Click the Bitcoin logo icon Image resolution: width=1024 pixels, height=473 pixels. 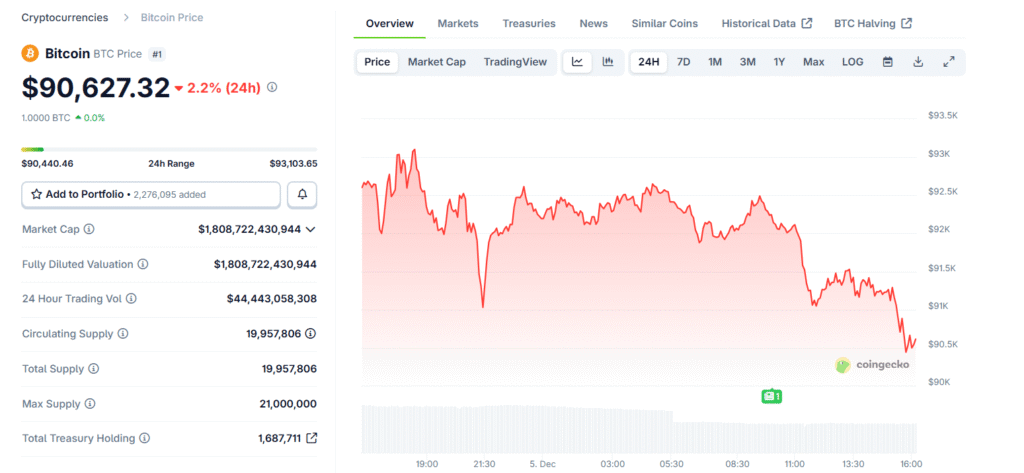pyautogui.click(x=30, y=54)
